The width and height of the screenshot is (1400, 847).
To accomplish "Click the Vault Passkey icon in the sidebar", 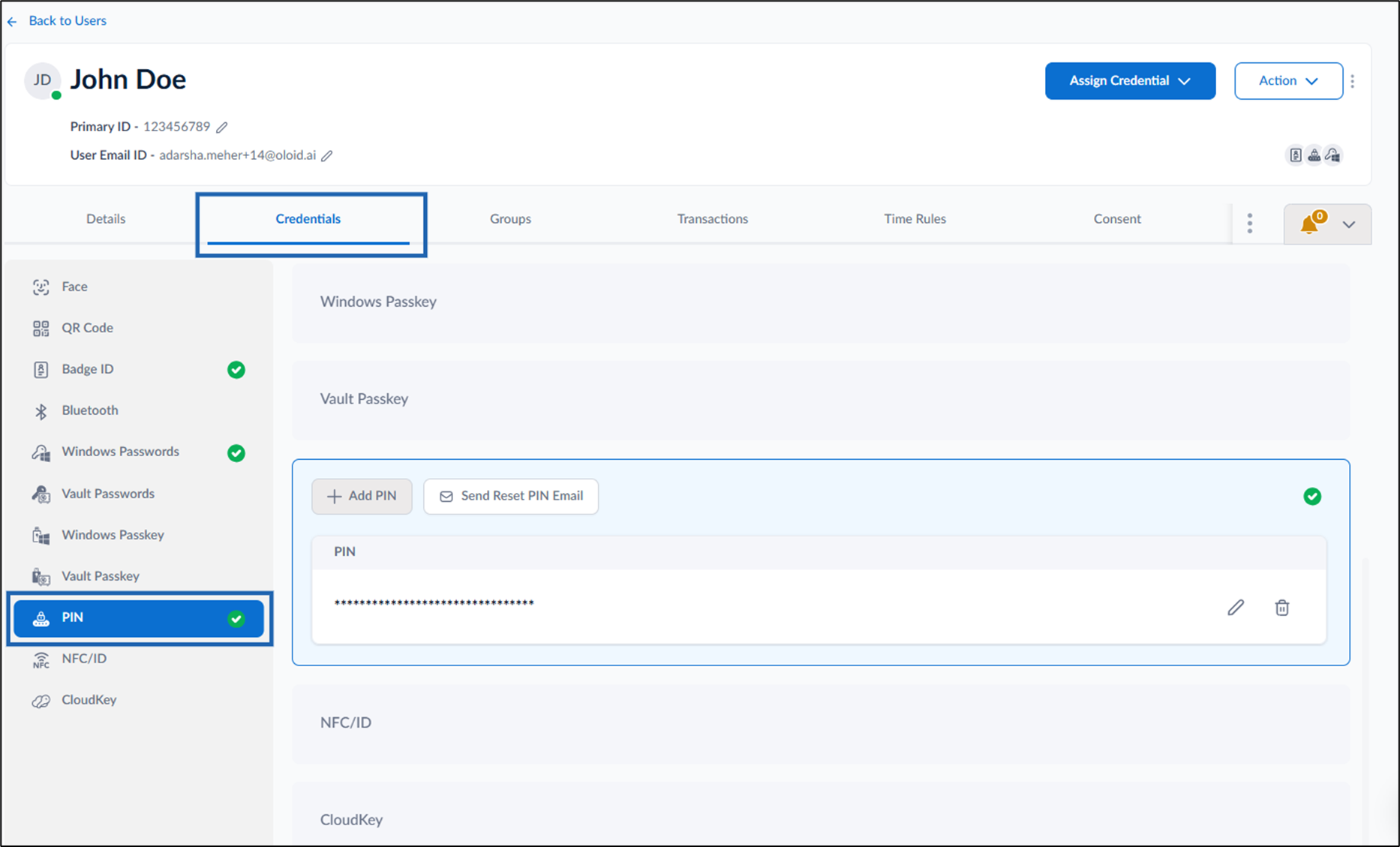I will [41, 577].
